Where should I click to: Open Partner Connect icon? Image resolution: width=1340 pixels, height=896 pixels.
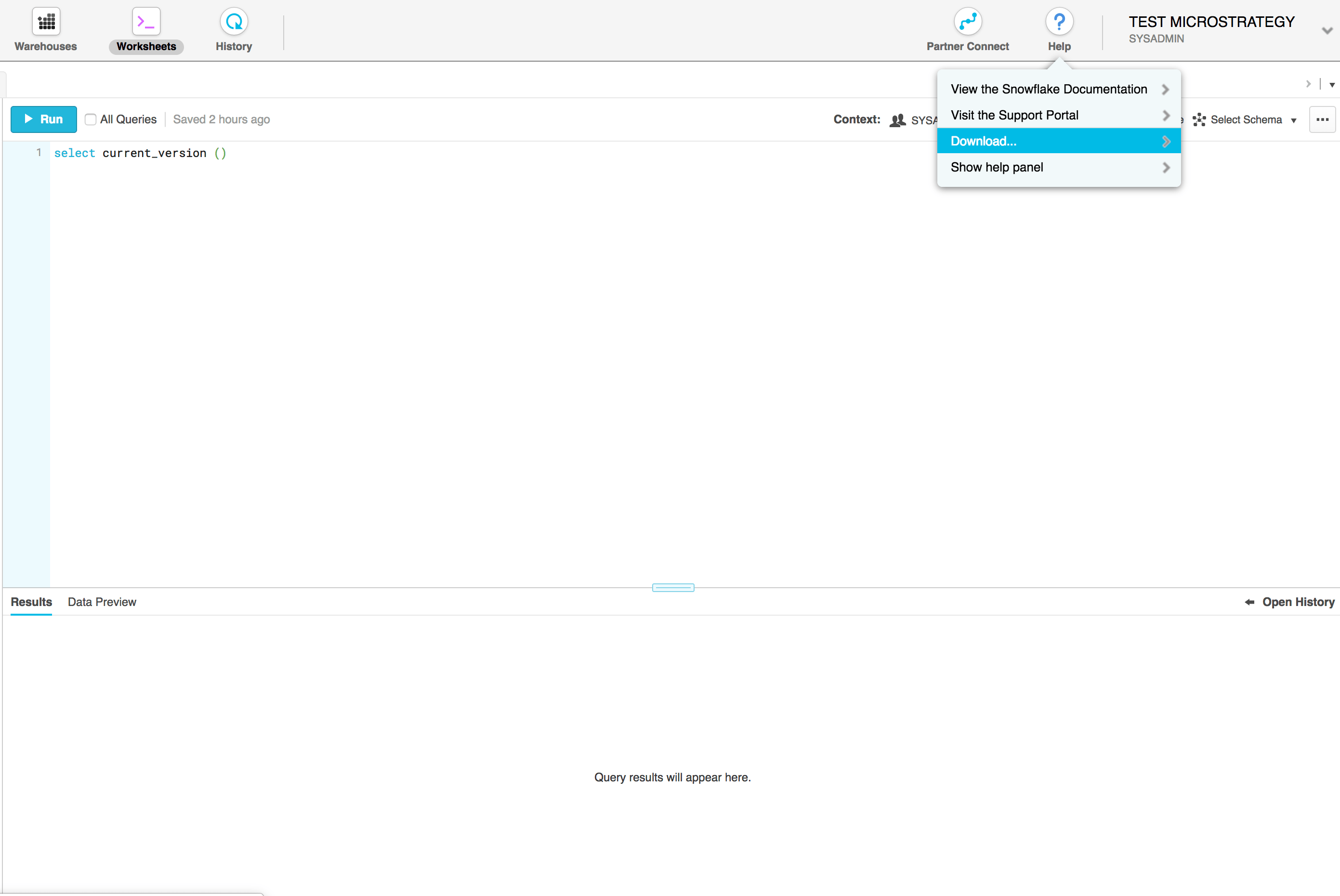(x=968, y=22)
